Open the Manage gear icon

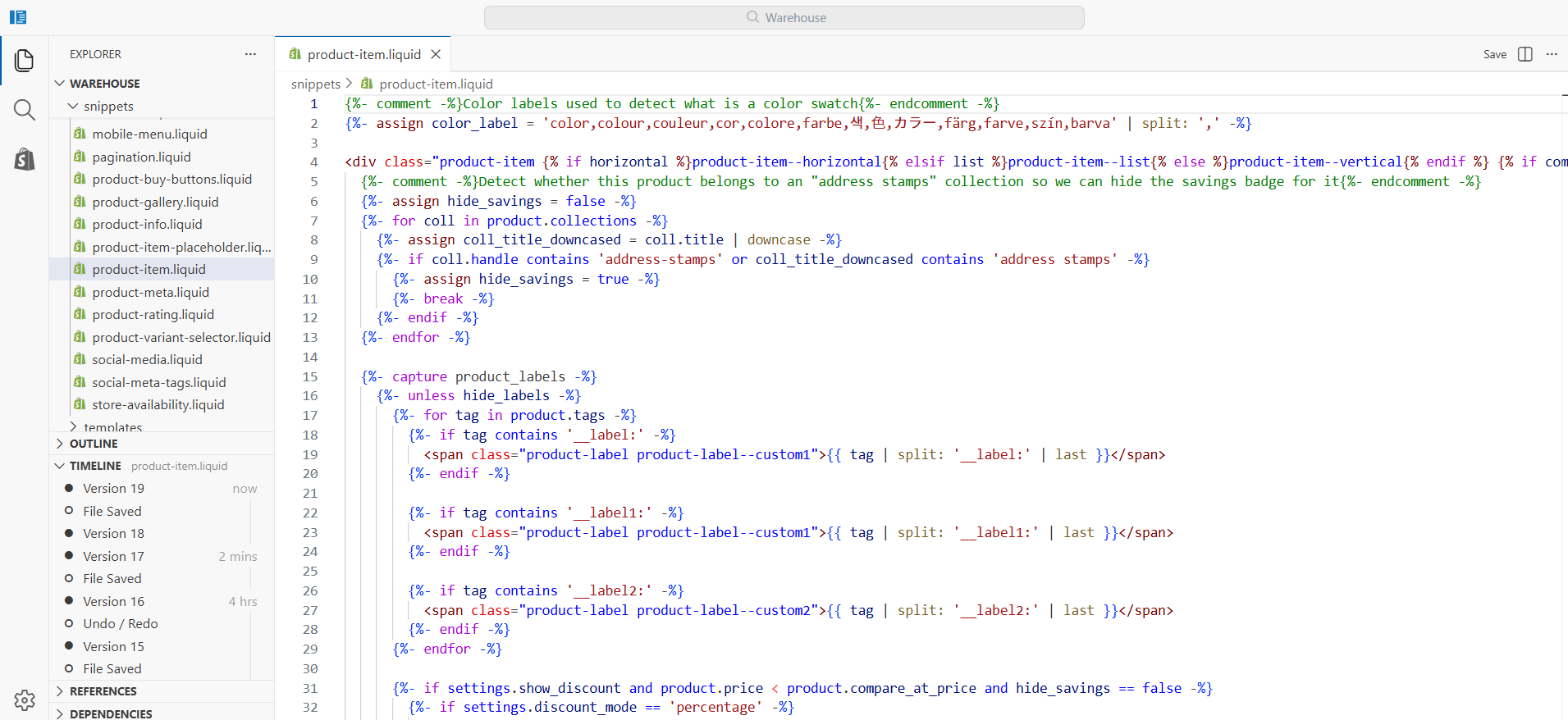pos(25,699)
